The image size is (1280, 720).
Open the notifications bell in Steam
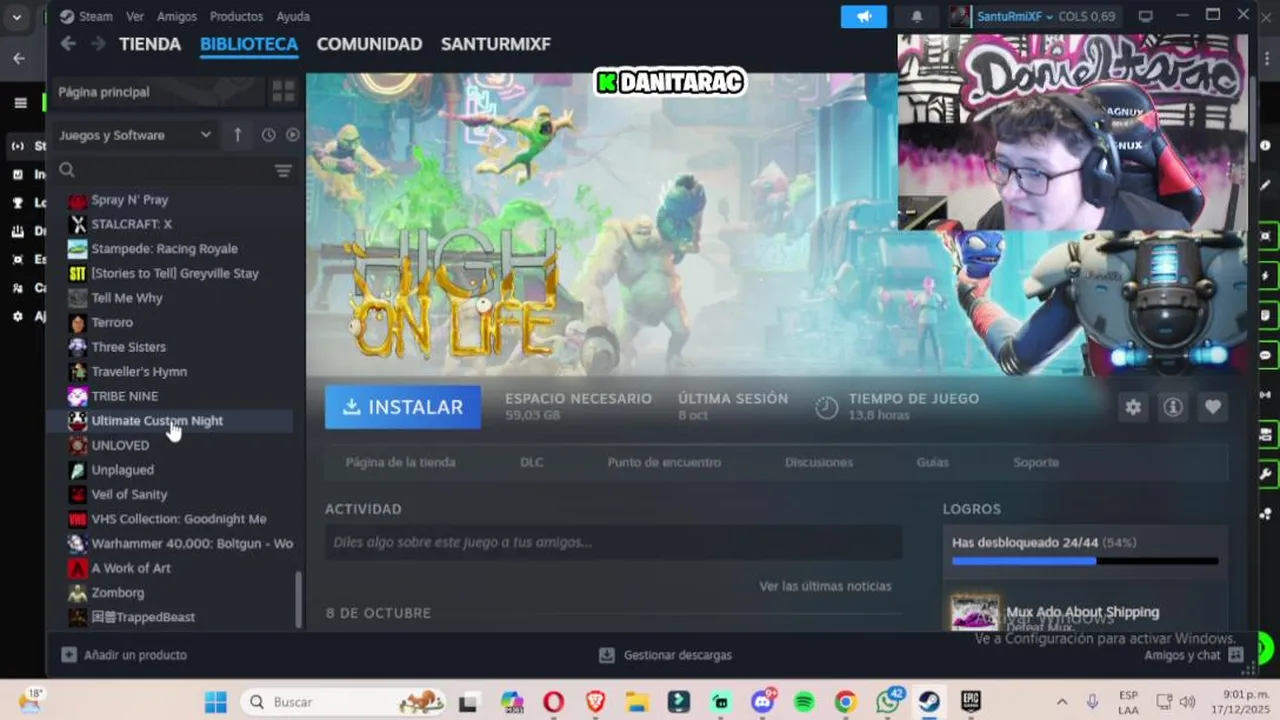(x=917, y=16)
